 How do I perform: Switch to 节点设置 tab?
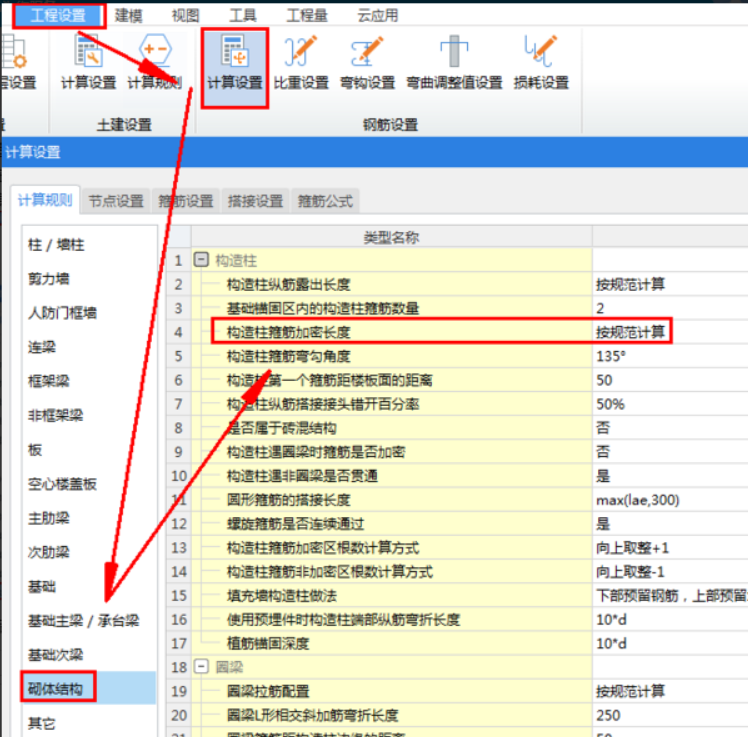(116, 201)
